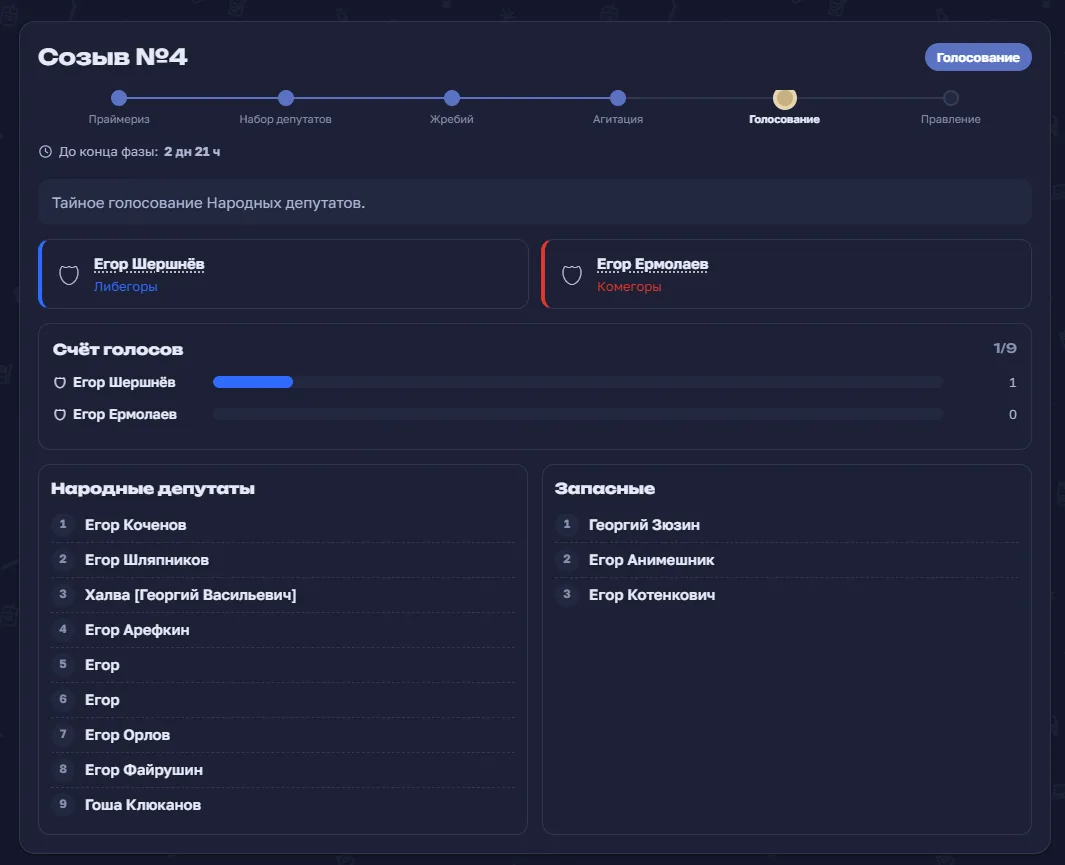The height and width of the screenshot is (865, 1065).
Task: Select the Правление phase circle
Action: coord(951,98)
